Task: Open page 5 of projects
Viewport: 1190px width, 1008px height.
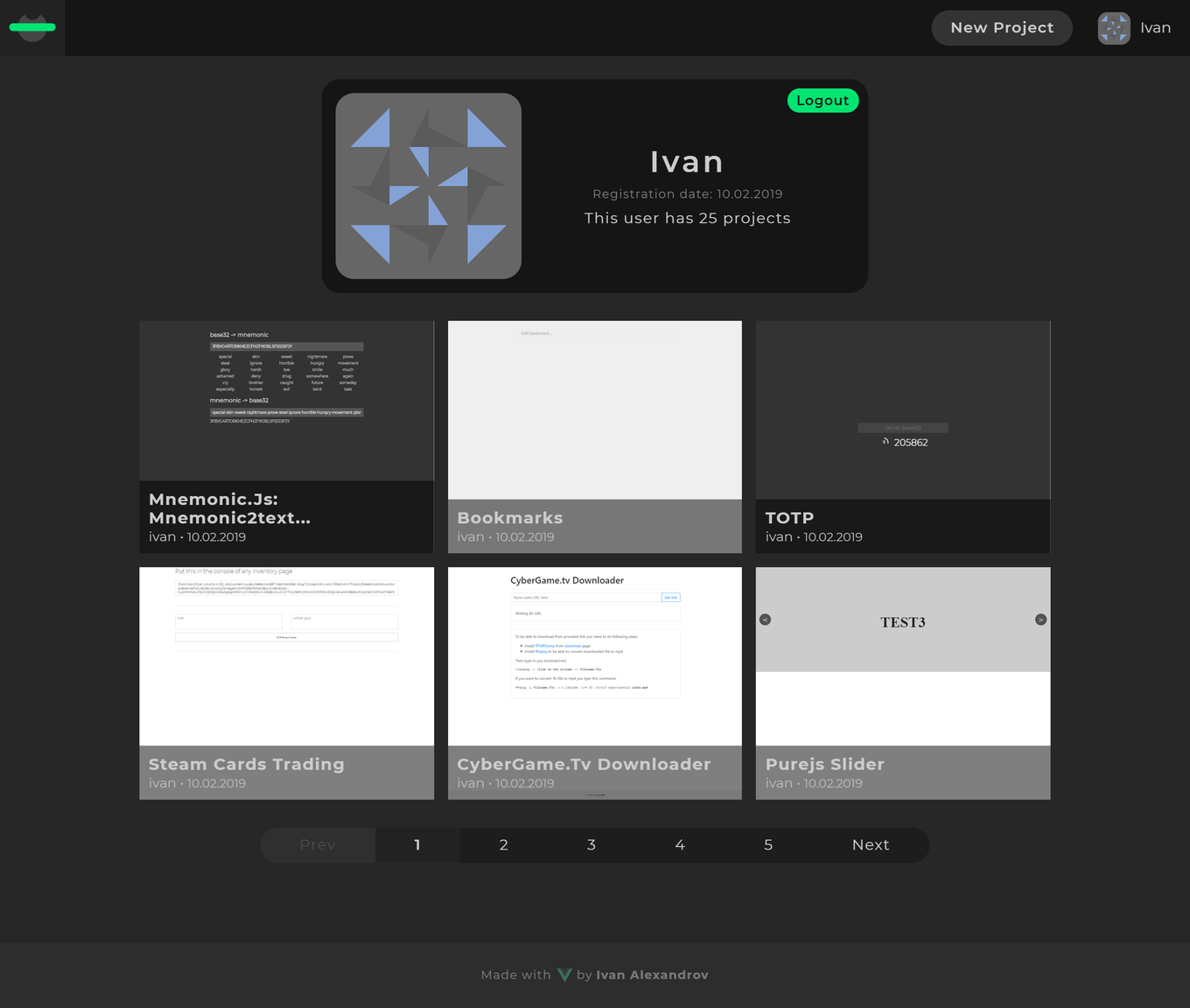Action: coord(768,845)
